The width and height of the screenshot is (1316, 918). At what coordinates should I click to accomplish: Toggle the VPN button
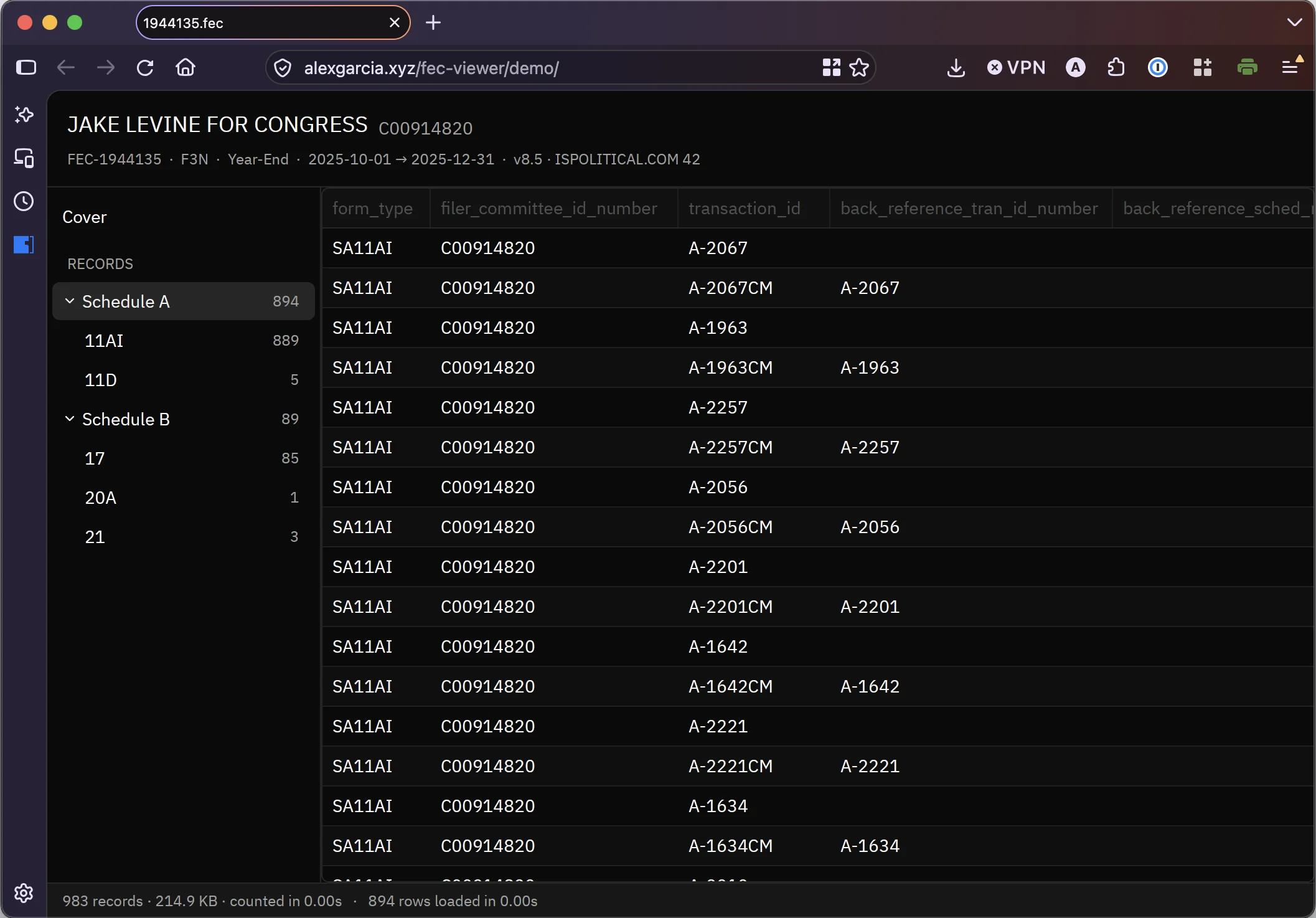1016,67
